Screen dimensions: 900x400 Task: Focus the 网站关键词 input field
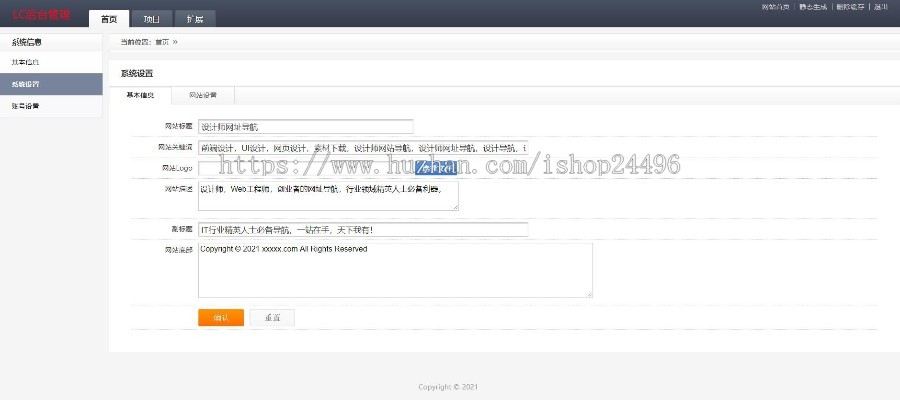click(x=363, y=147)
